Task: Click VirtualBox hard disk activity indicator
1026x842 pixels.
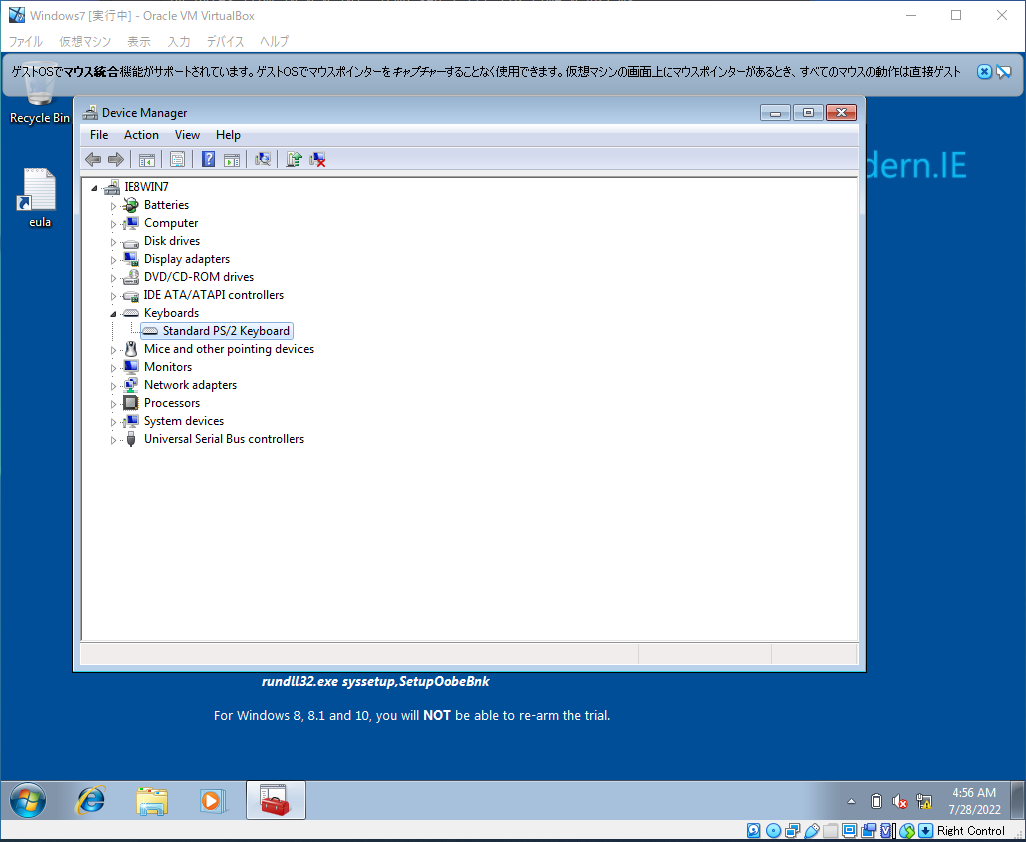Action: pyautogui.click(x=754, y=831)
